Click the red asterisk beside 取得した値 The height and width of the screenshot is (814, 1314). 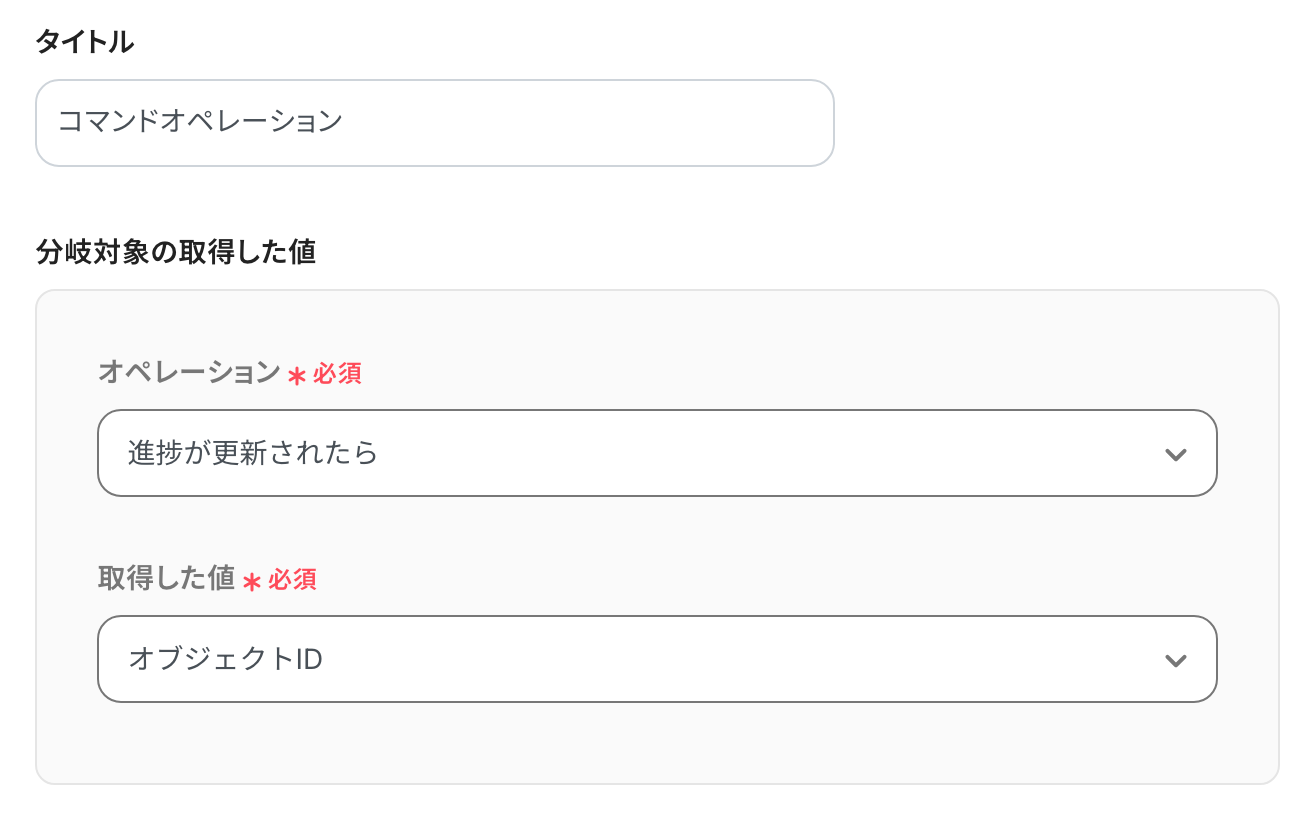tap(252, 581)
